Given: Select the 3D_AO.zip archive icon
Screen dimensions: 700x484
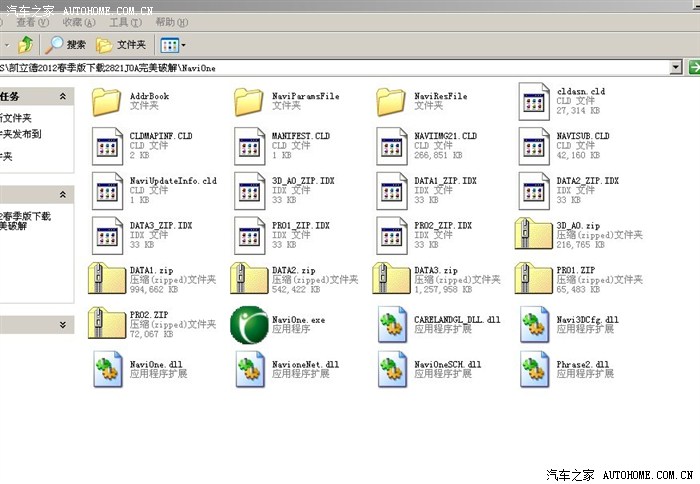Looking at the screenshot, I should [534, 235].
